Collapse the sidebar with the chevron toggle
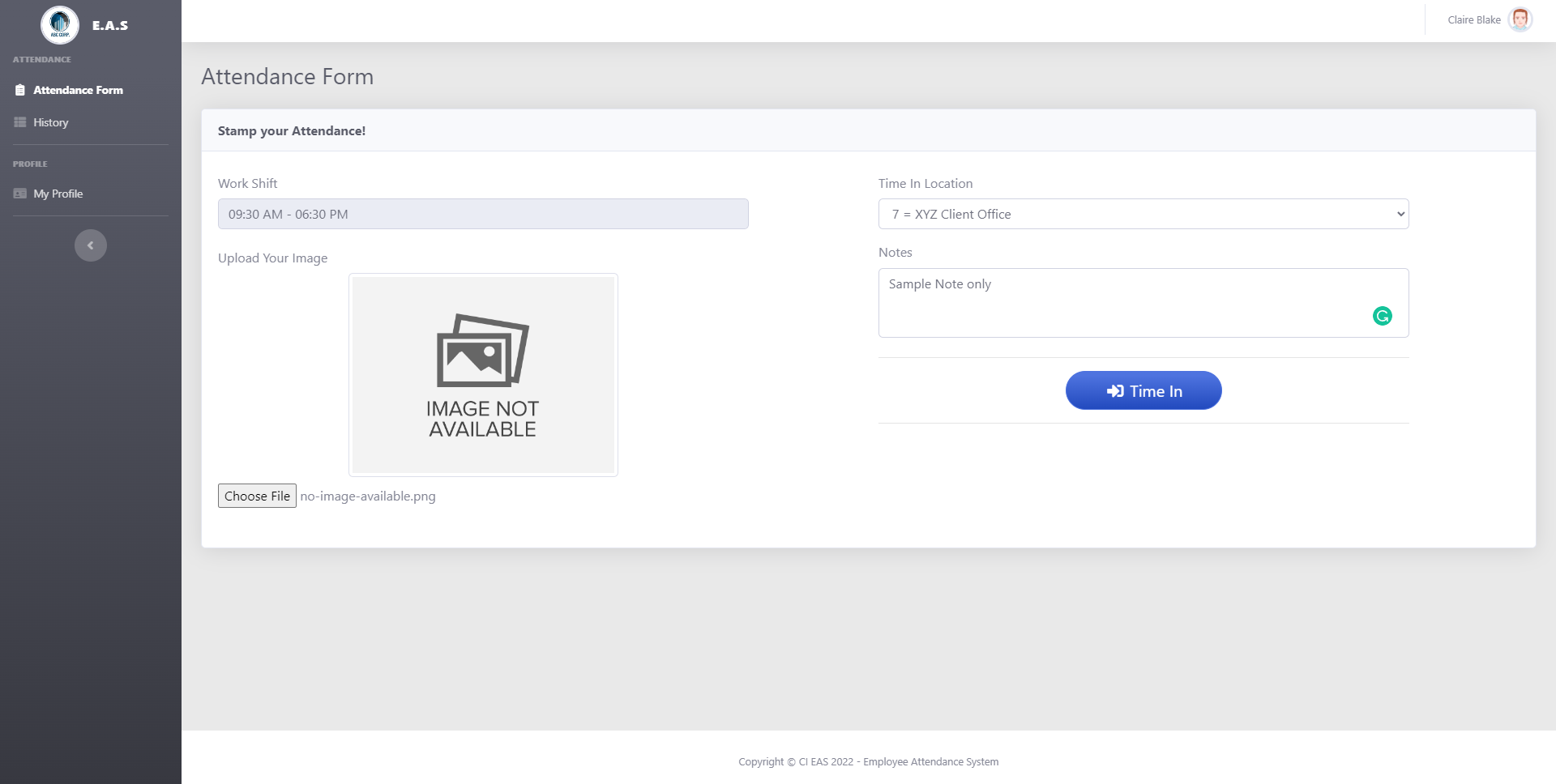 click(x=91, y=245)
